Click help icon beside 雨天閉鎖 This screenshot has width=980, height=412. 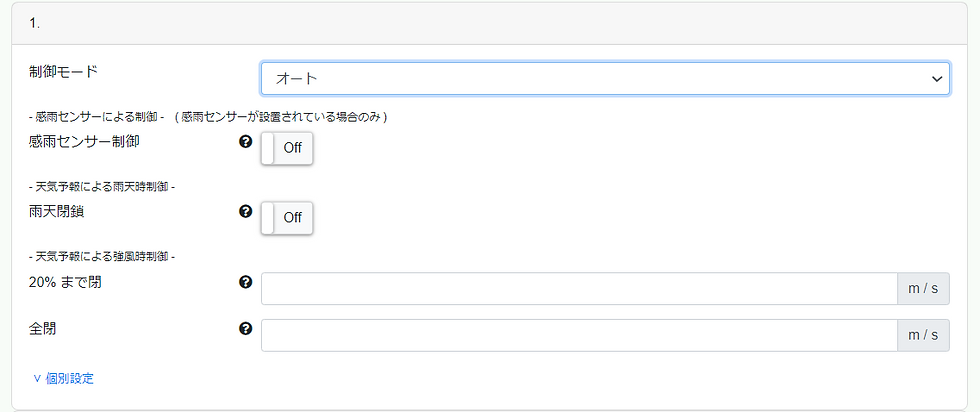click(x=245, y=212)
